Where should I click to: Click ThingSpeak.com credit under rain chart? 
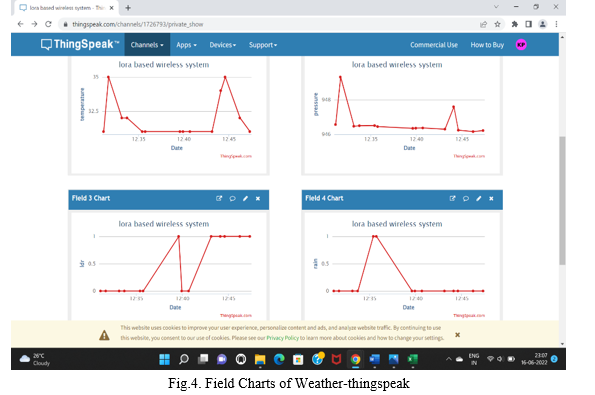(469, 315)
